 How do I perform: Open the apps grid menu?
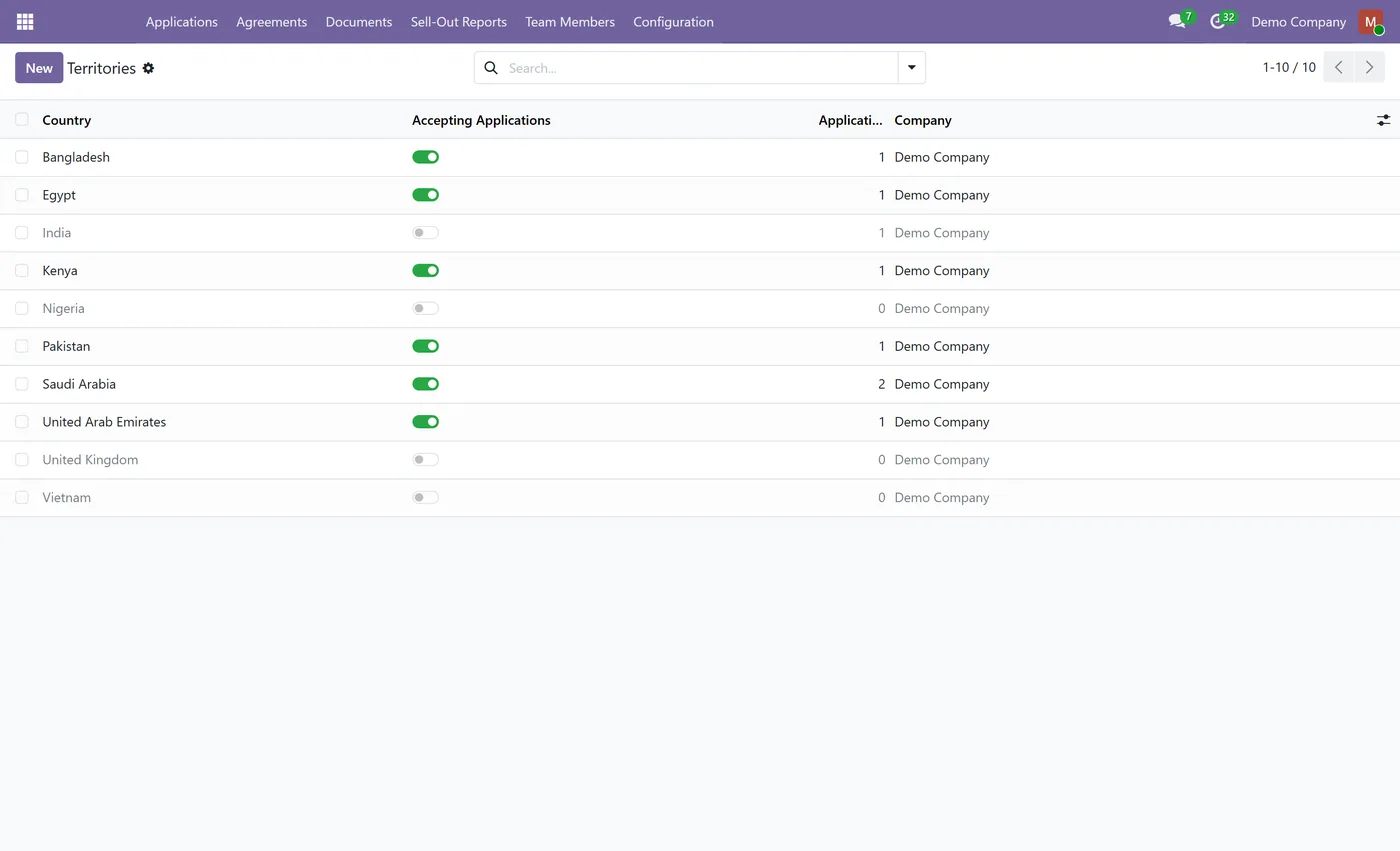(x=25, y=21)
